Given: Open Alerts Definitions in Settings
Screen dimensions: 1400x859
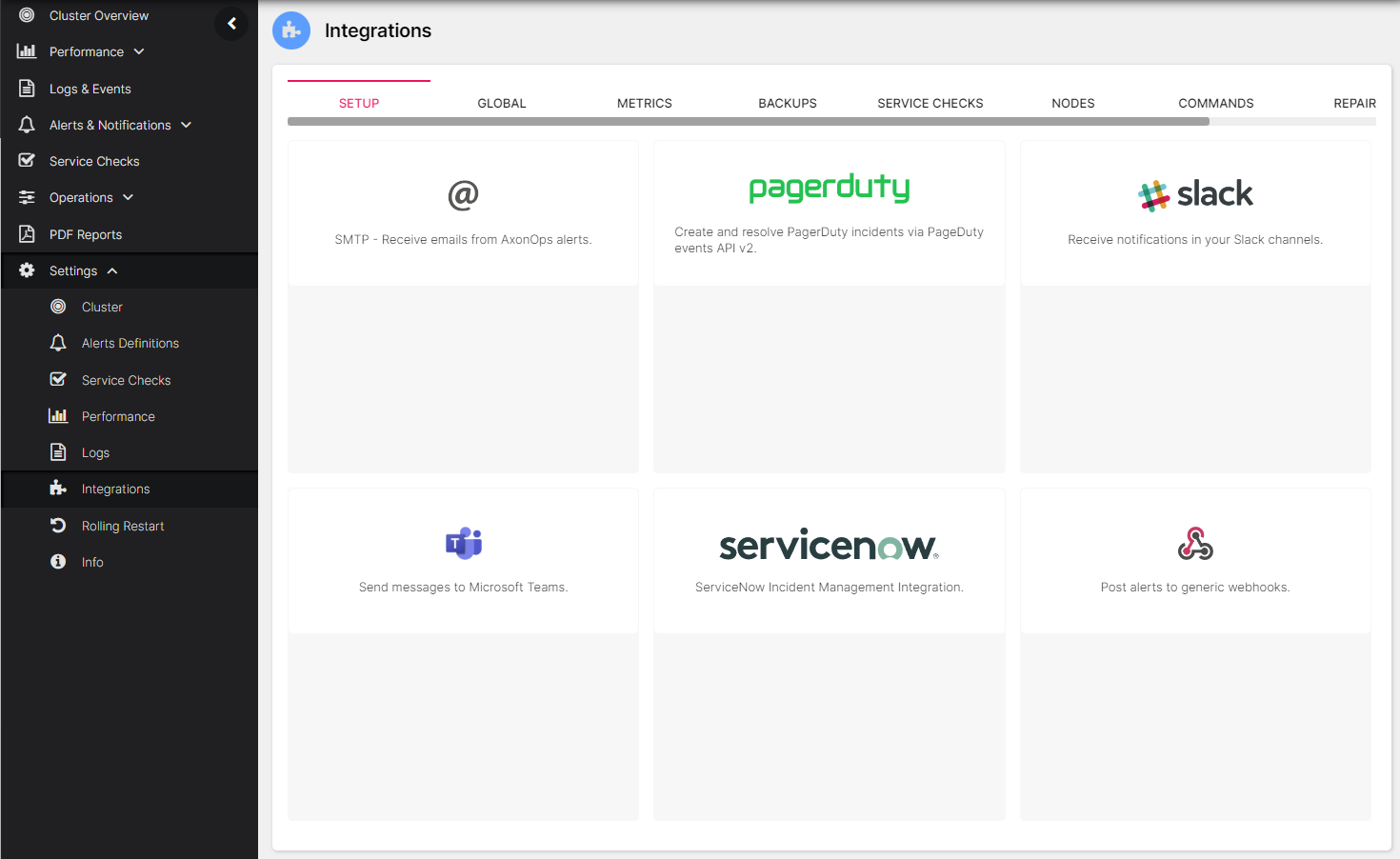Looking at the screenshot, I should (x=130, y=343).
